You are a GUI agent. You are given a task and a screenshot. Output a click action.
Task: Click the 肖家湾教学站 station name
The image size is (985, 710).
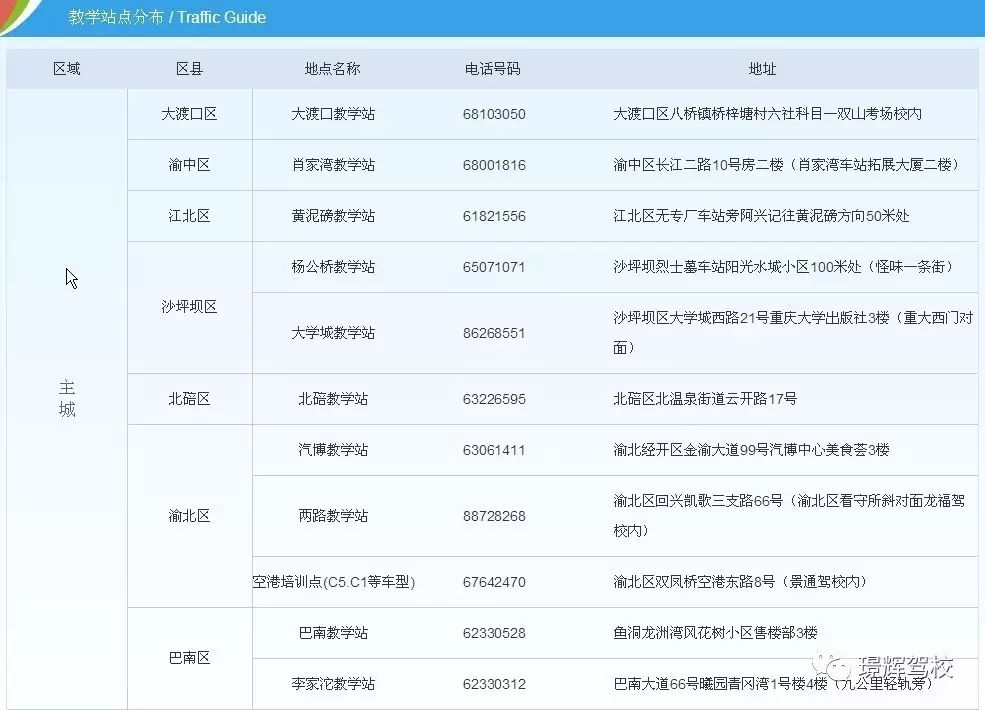[x=332, y=164]
